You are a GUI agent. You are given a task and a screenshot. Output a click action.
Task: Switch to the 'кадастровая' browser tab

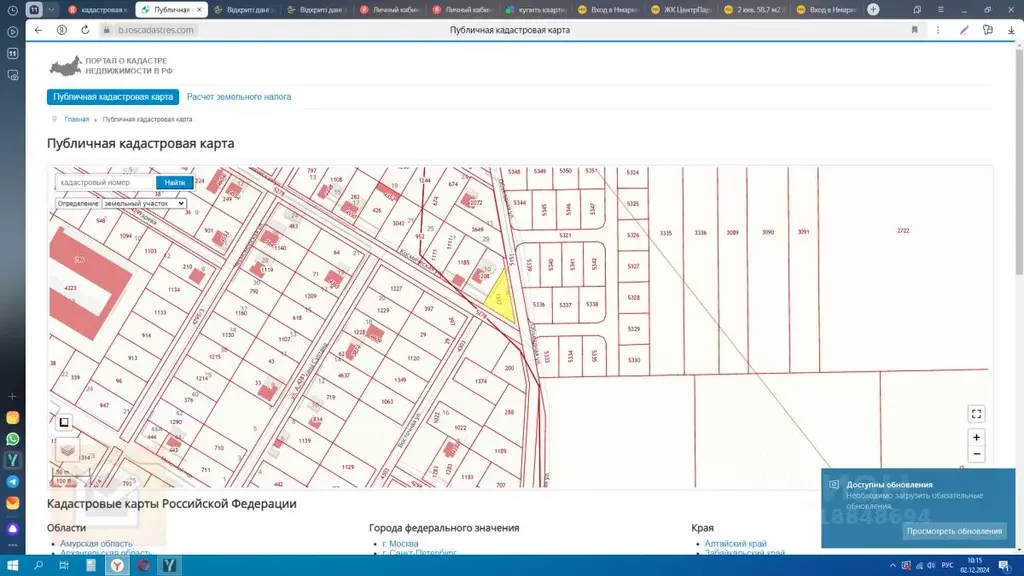99,10
